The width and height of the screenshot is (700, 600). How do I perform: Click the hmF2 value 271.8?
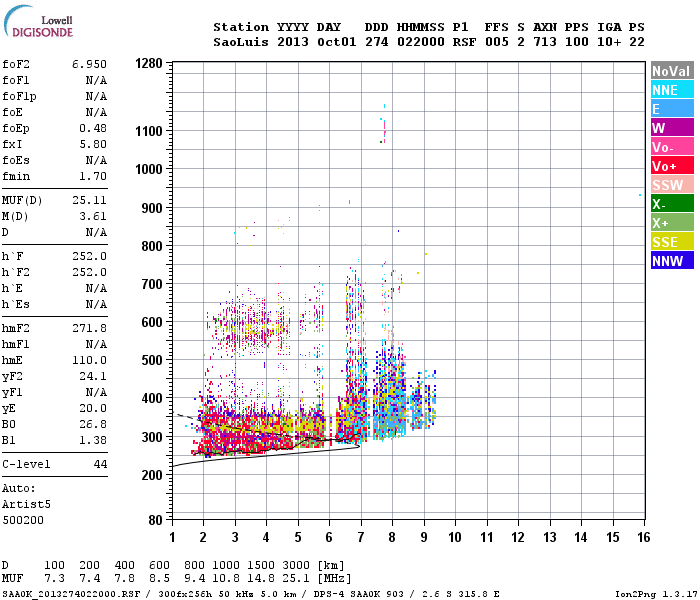pos(89,329)
